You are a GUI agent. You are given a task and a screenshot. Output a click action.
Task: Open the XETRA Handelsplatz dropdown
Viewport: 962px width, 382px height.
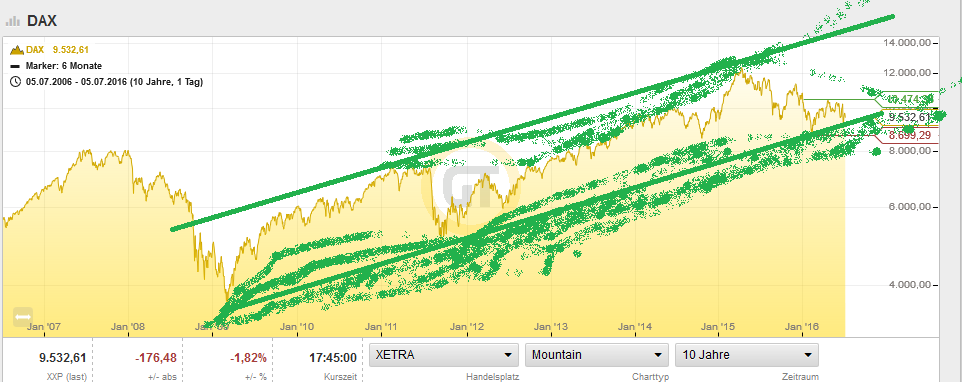[x=444, y=354]
